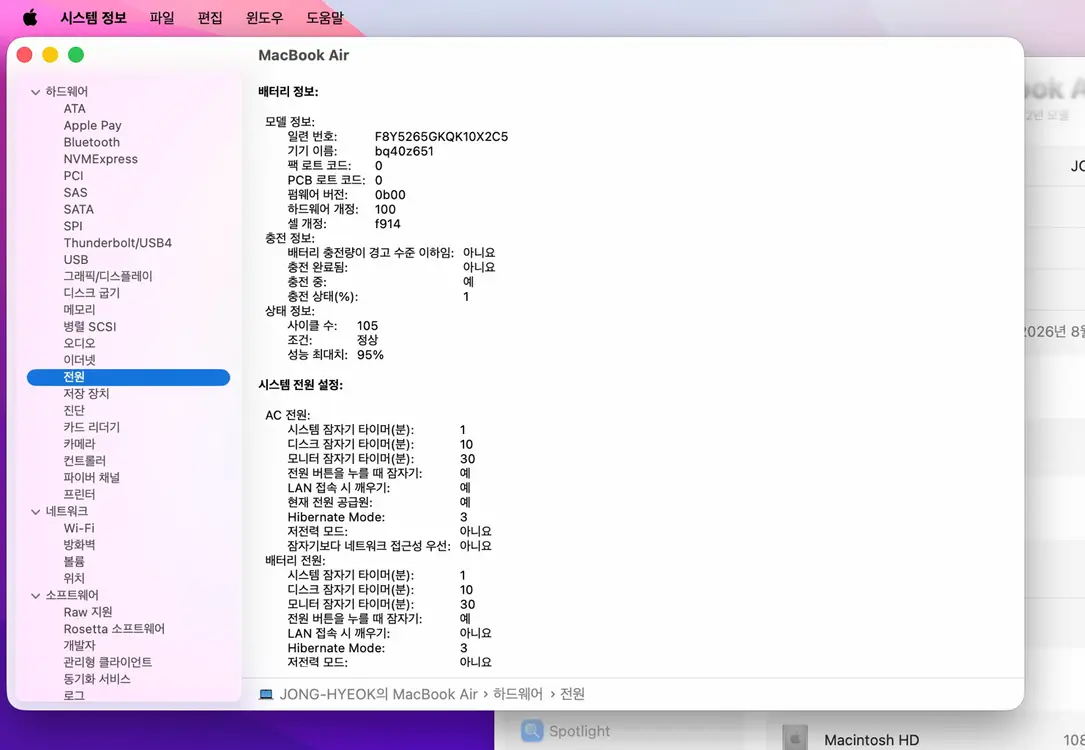This screenshot has height=750, width=1085.
Task: Select the highlighted 전원 sidebar item
Action: (128, 377)
